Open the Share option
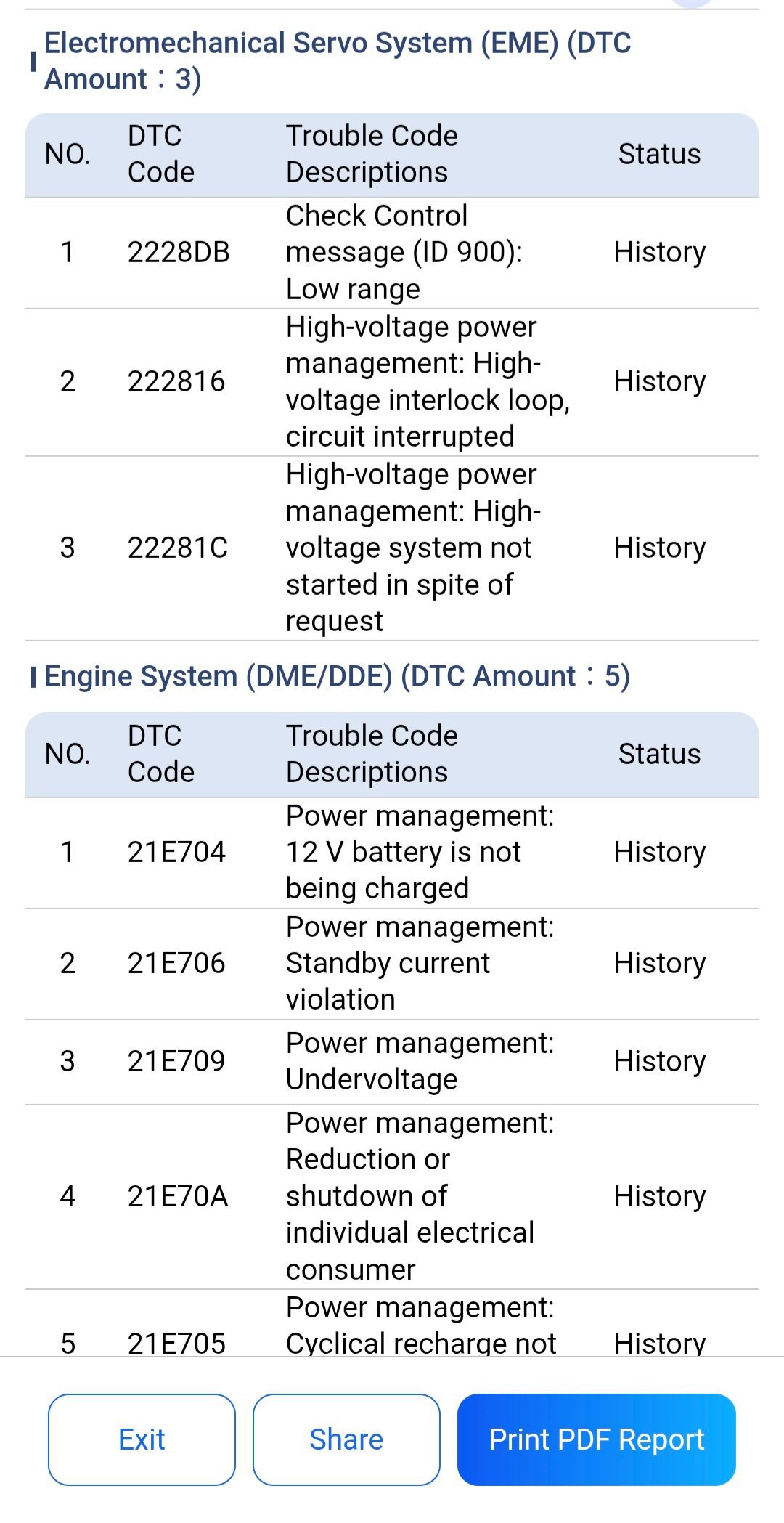The width and height of the screenshot is (784, 1523). 346,1439
